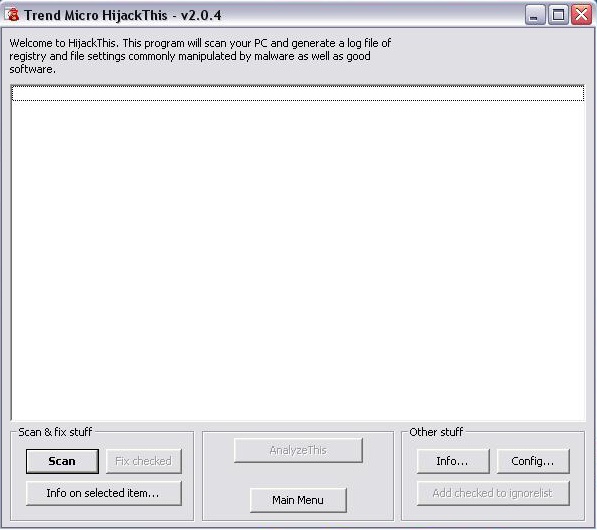597x530 pixels.
Task: Click the Other stuff group label
Action: tap(436, 432)
